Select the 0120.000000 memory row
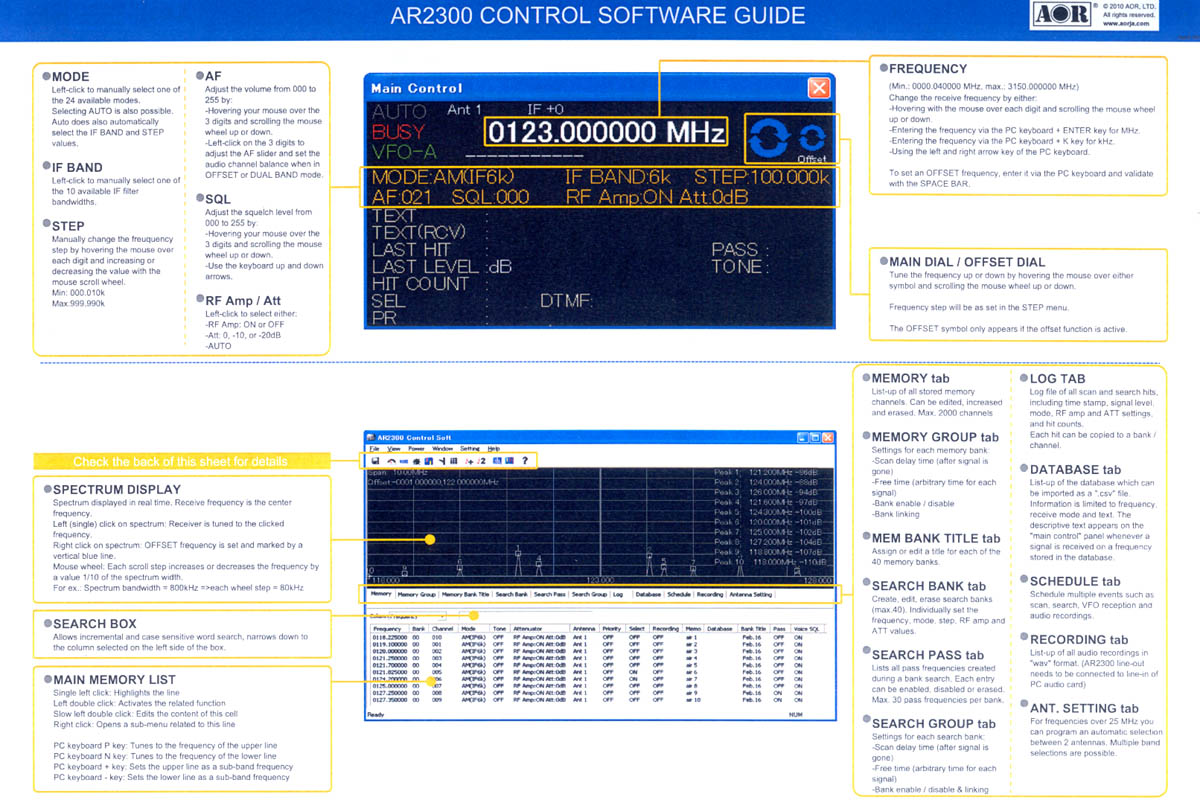 pos(590,651)
